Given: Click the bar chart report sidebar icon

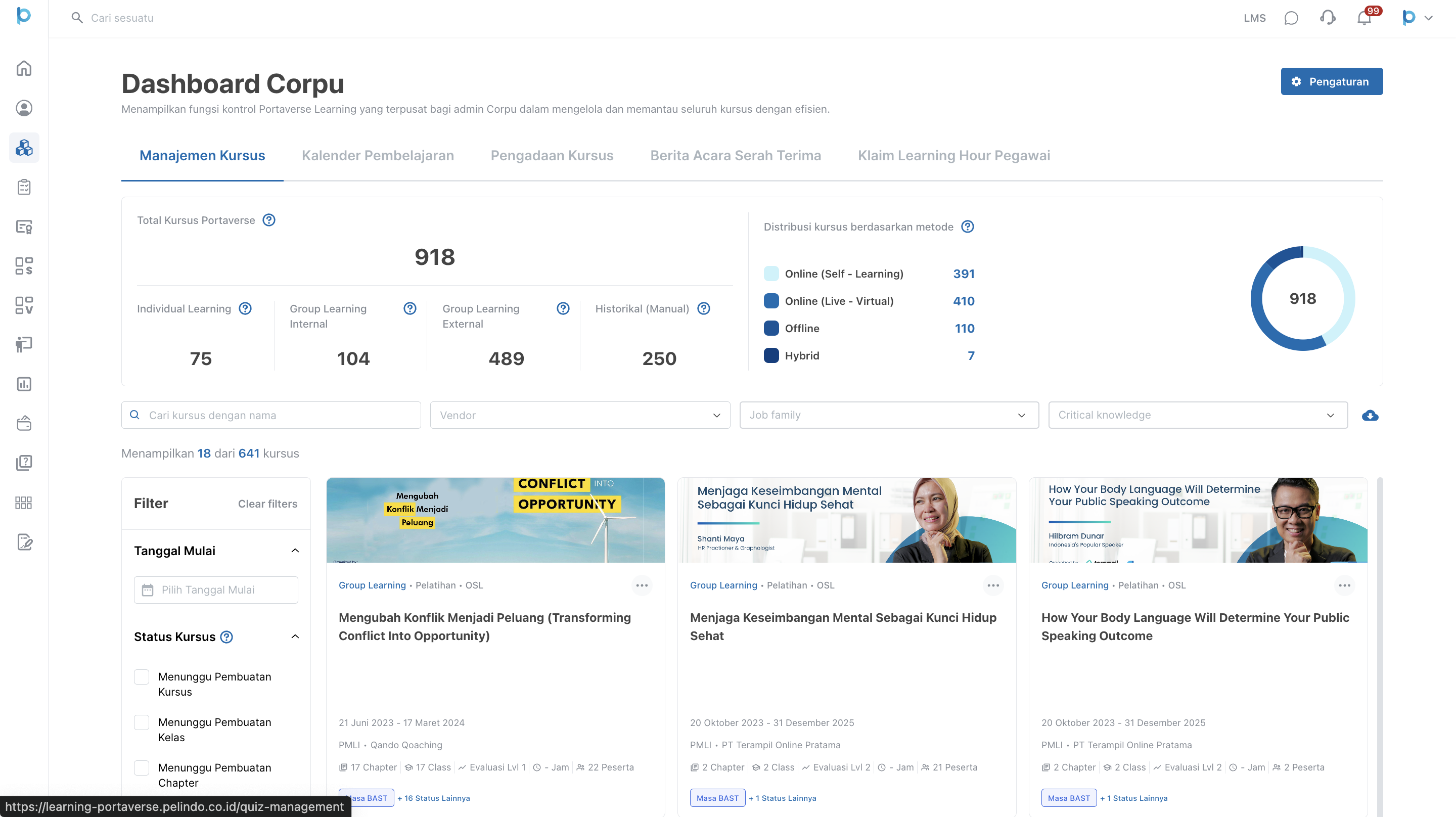Looking at the screenshot, I should [24, 384].
